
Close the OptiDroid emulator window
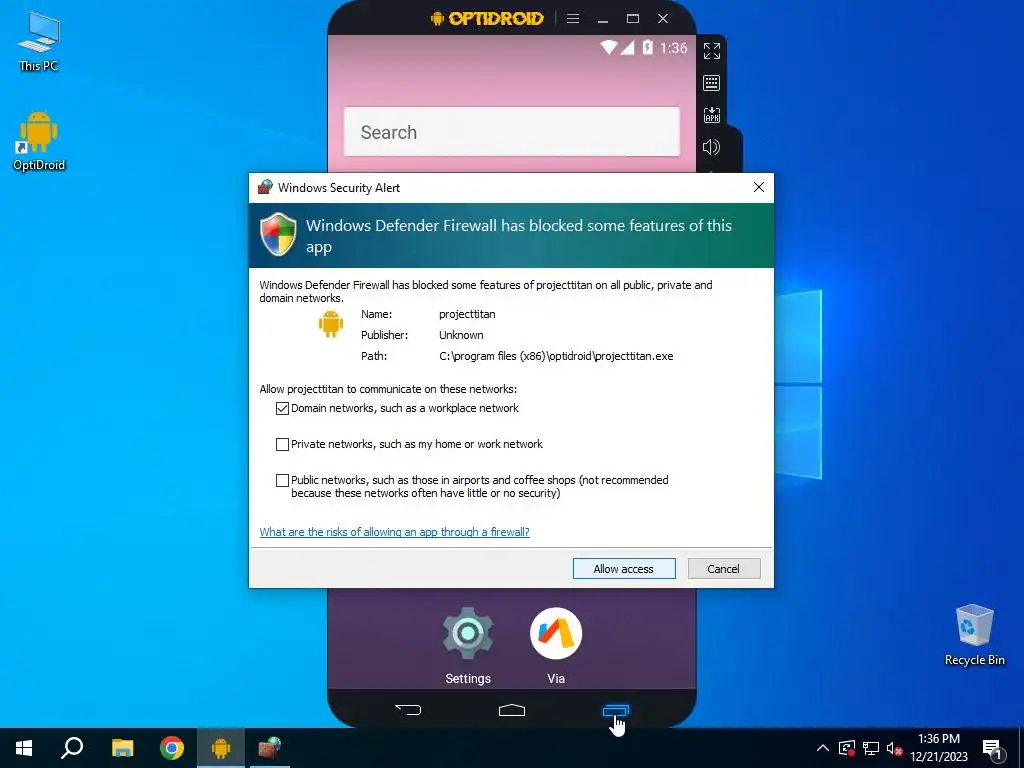(663, 18)
